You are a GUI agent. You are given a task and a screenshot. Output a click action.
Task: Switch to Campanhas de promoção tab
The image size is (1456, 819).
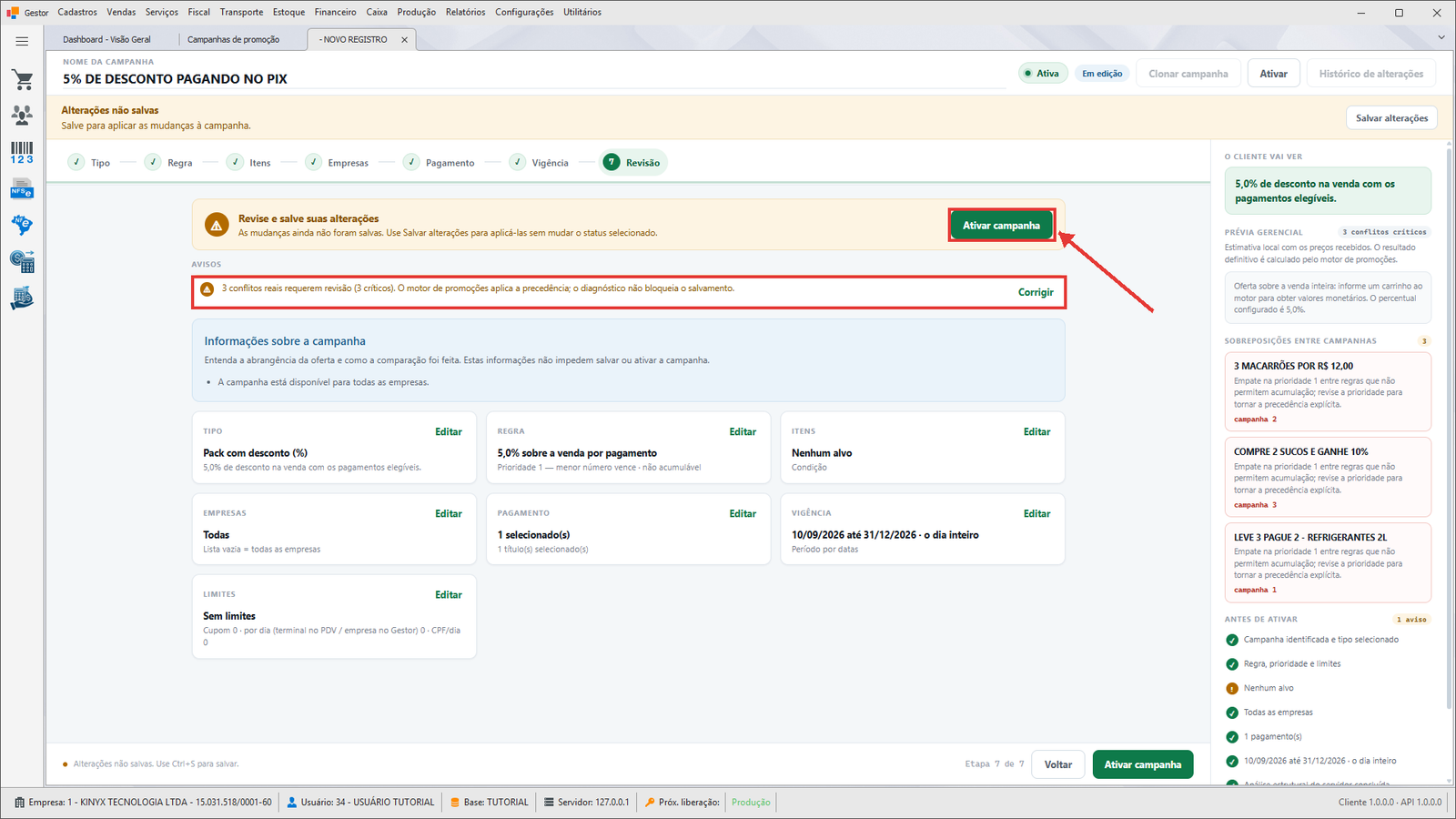pos(234,40)
